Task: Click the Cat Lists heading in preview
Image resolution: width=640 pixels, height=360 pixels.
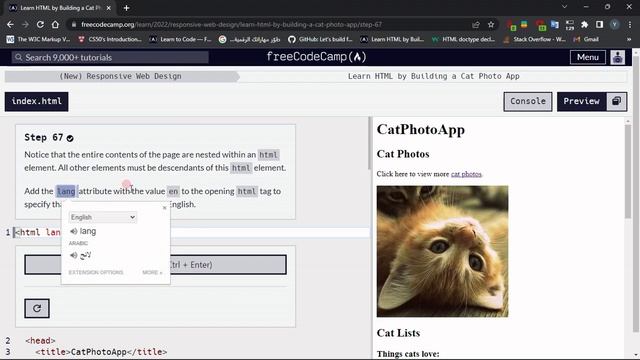Action: point(398,333)
